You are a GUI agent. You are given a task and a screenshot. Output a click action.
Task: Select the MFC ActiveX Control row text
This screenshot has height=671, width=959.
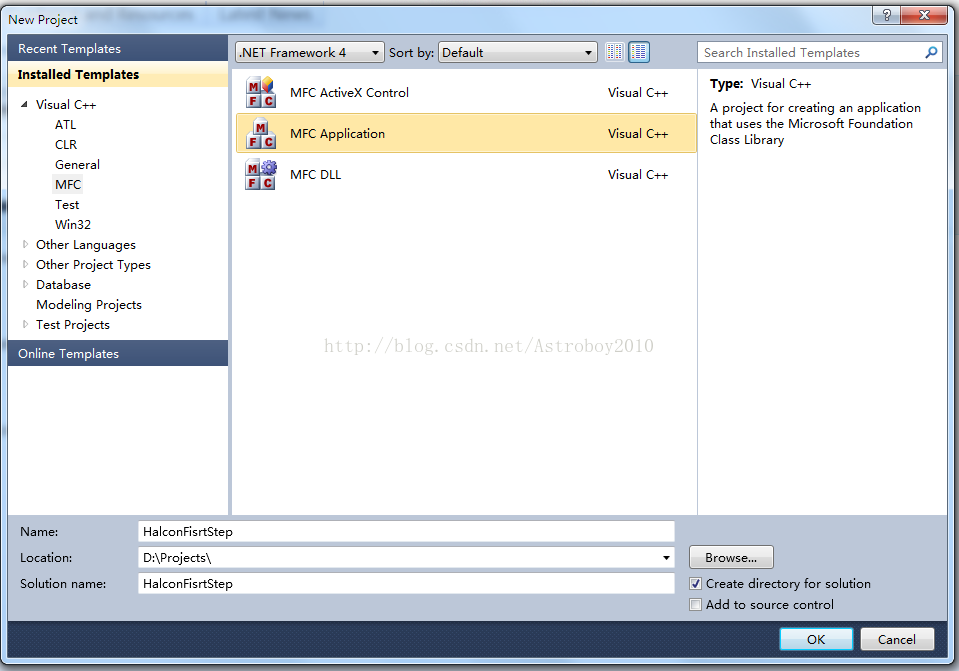(349, 92)
